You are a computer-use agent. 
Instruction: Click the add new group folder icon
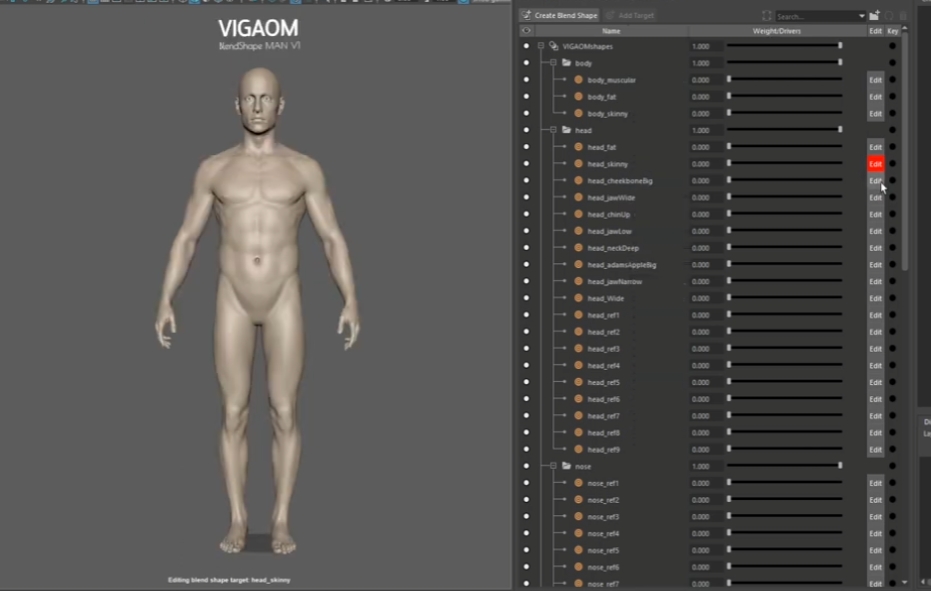coord(874,15)
